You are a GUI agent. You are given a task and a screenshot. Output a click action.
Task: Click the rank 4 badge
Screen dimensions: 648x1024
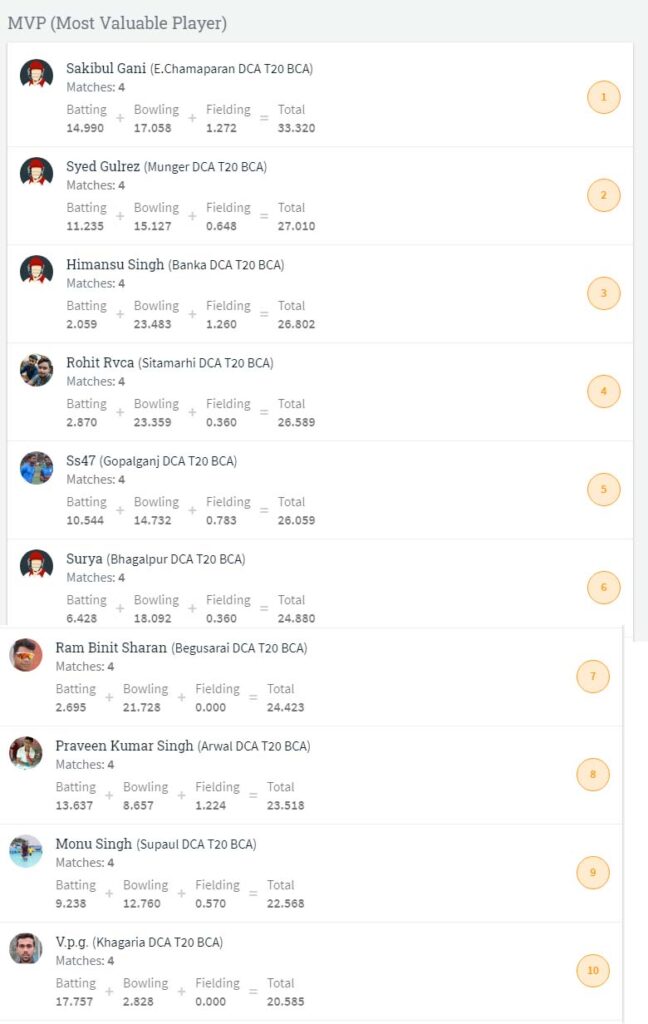pyautogui.click(x=603, y=391)
